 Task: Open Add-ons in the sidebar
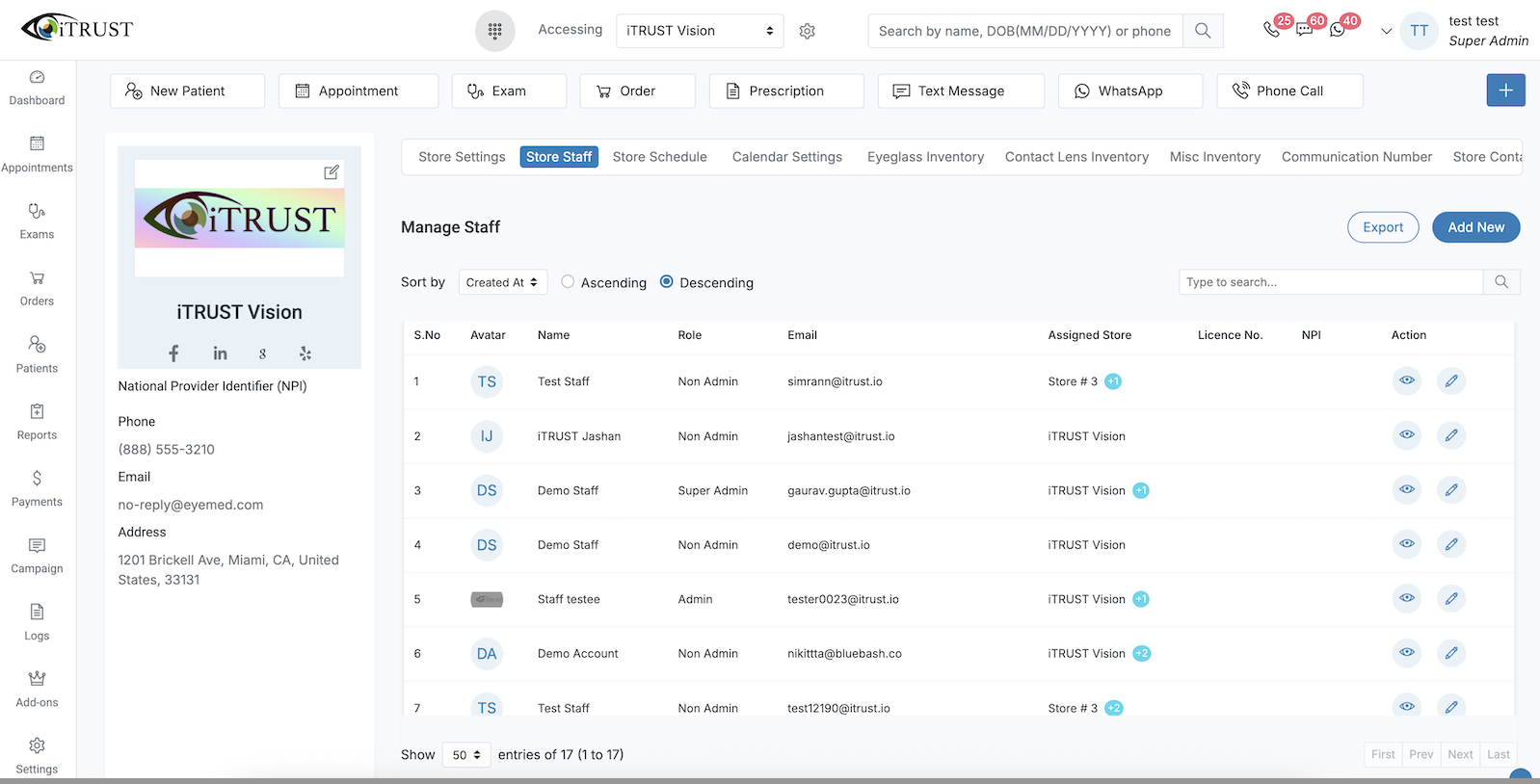coord(37,690)
